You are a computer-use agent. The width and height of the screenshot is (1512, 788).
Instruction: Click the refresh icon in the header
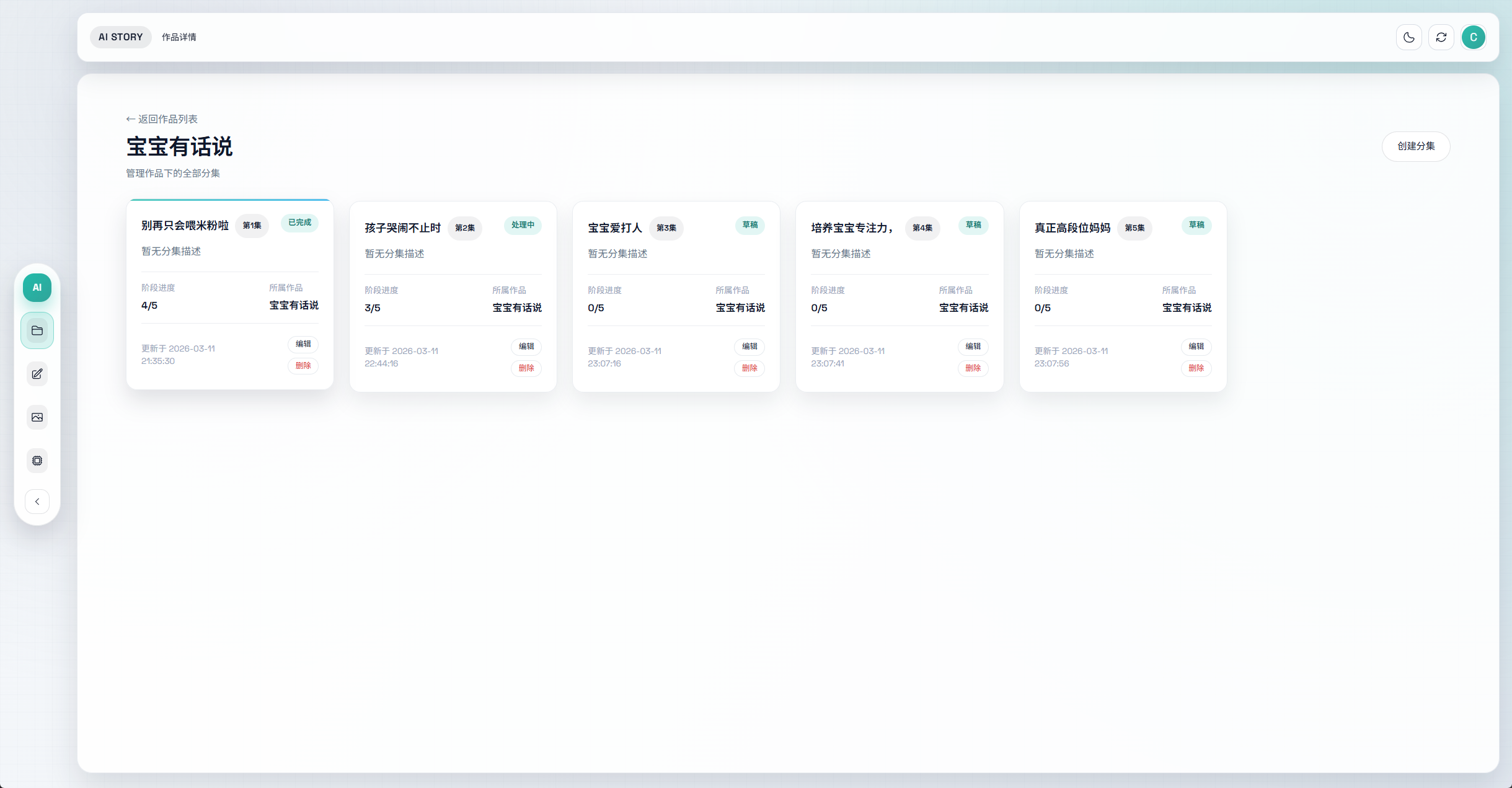click(1441, 37)
